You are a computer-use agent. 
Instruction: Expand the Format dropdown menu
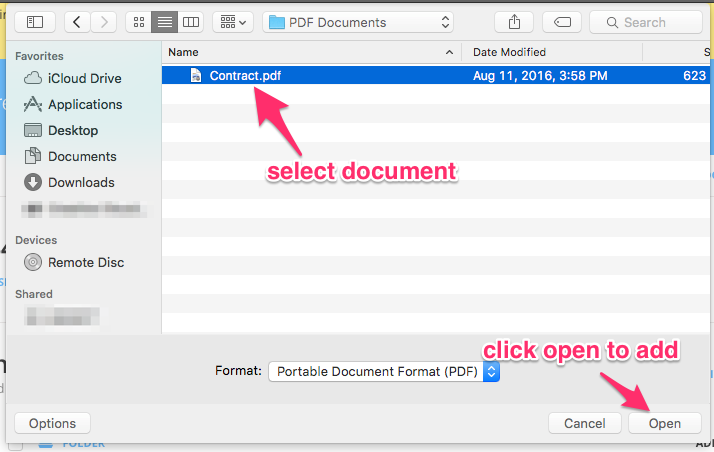click(x=490, y=371)
